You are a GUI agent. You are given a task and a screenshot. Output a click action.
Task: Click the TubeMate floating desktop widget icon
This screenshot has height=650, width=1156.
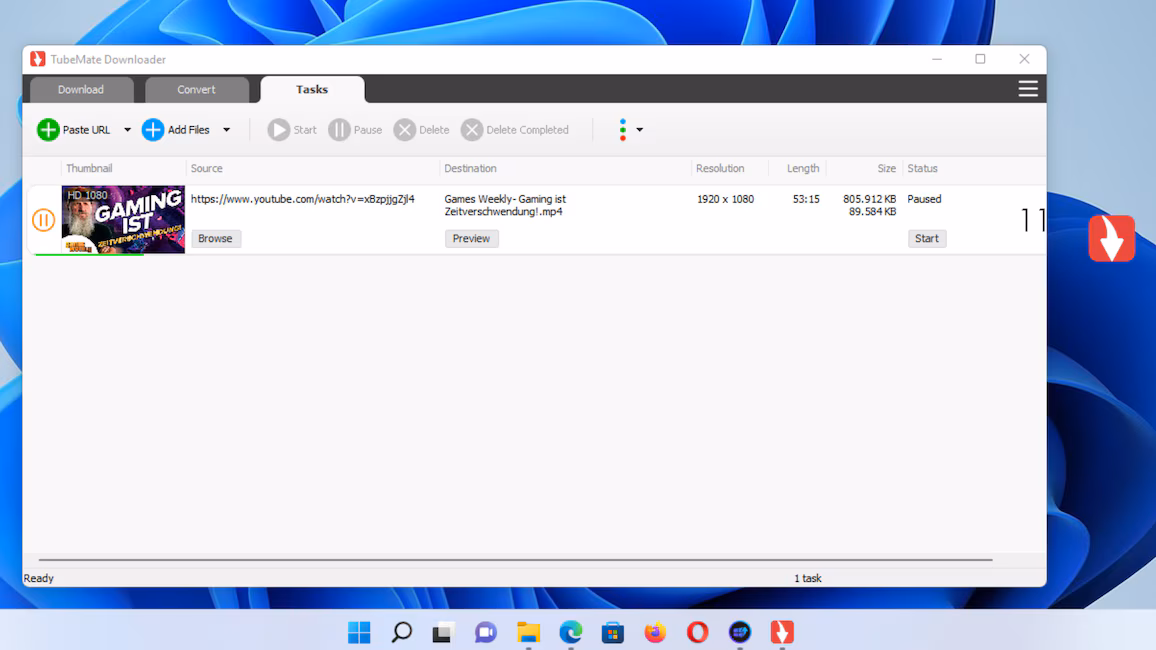(1112, 238)
